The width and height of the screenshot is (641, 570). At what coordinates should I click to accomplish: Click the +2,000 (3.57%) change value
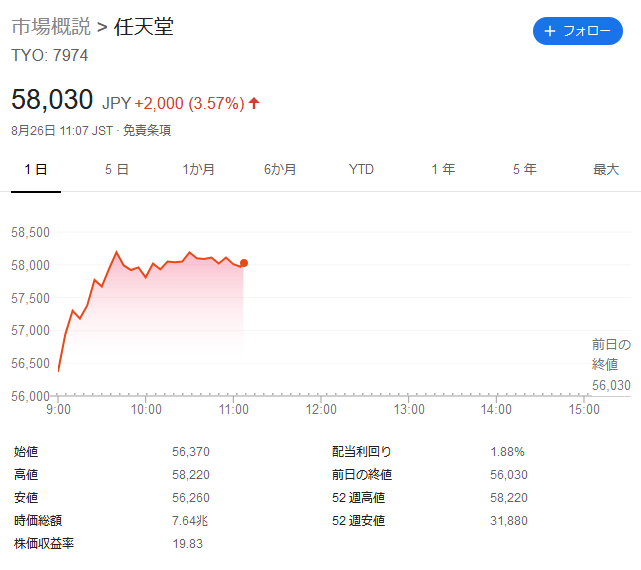(x=189, y=103)
